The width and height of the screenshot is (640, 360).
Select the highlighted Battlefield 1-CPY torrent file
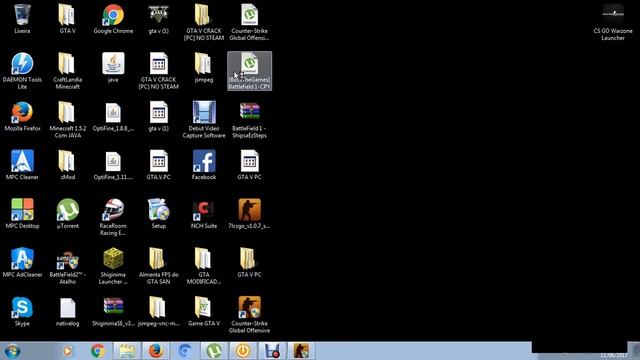(x=249, y=71)
